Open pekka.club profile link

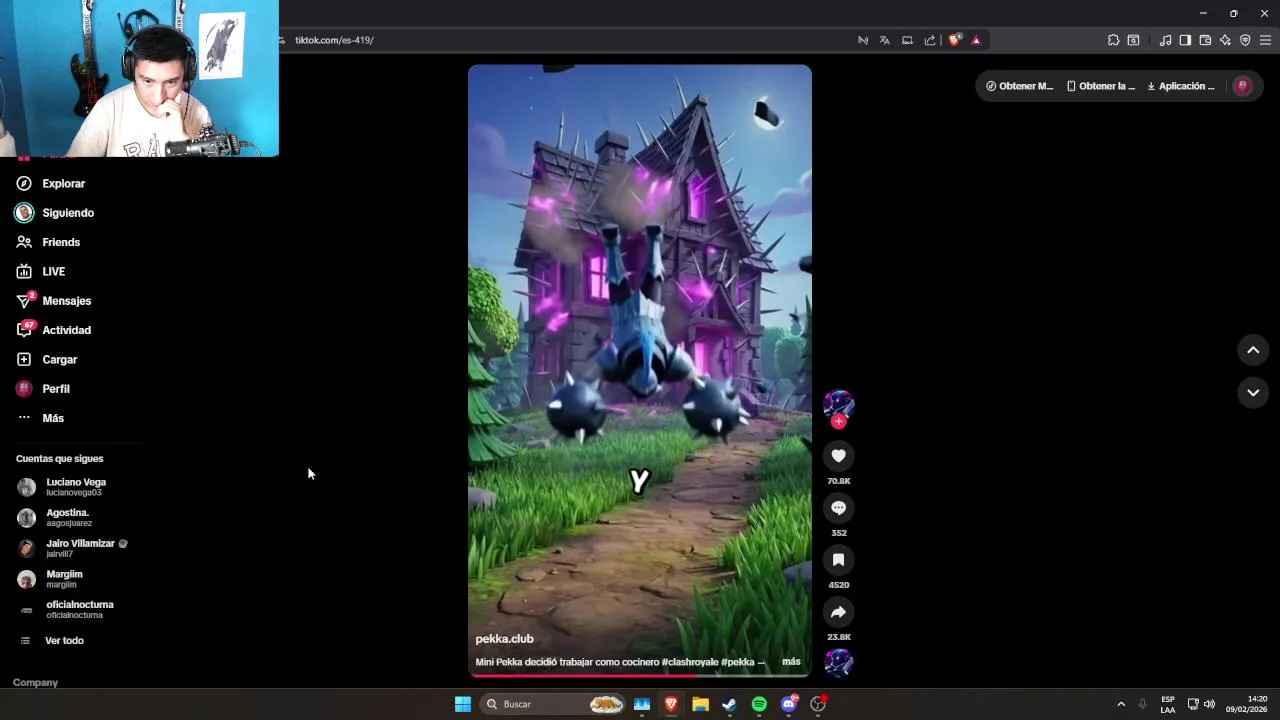click(504, 639)
